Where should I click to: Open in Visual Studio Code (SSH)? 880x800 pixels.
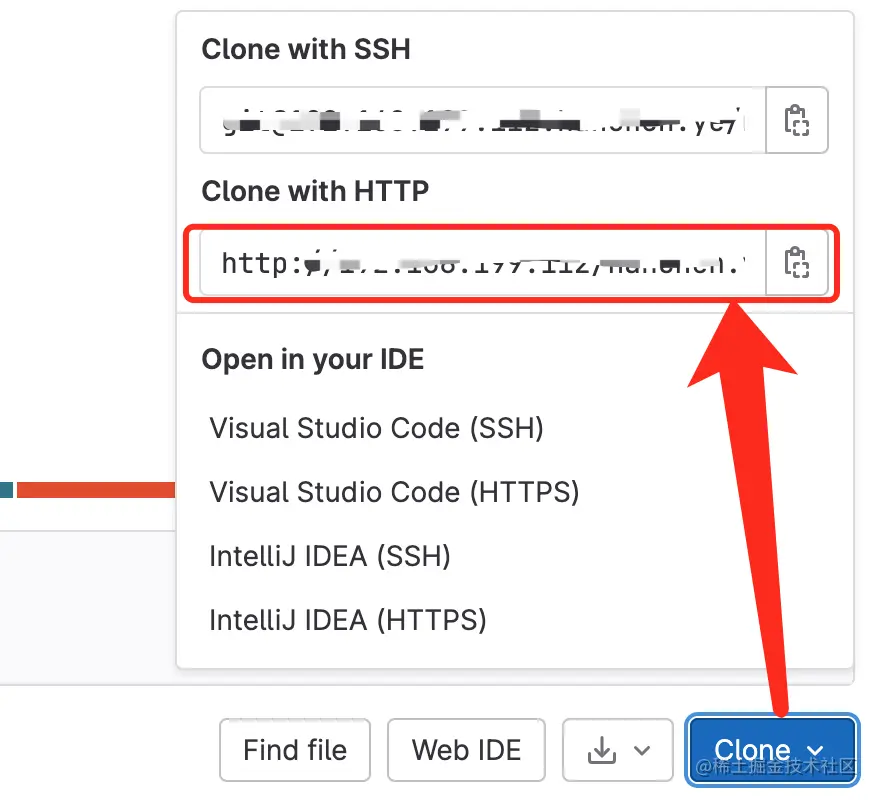coord(376,428)
